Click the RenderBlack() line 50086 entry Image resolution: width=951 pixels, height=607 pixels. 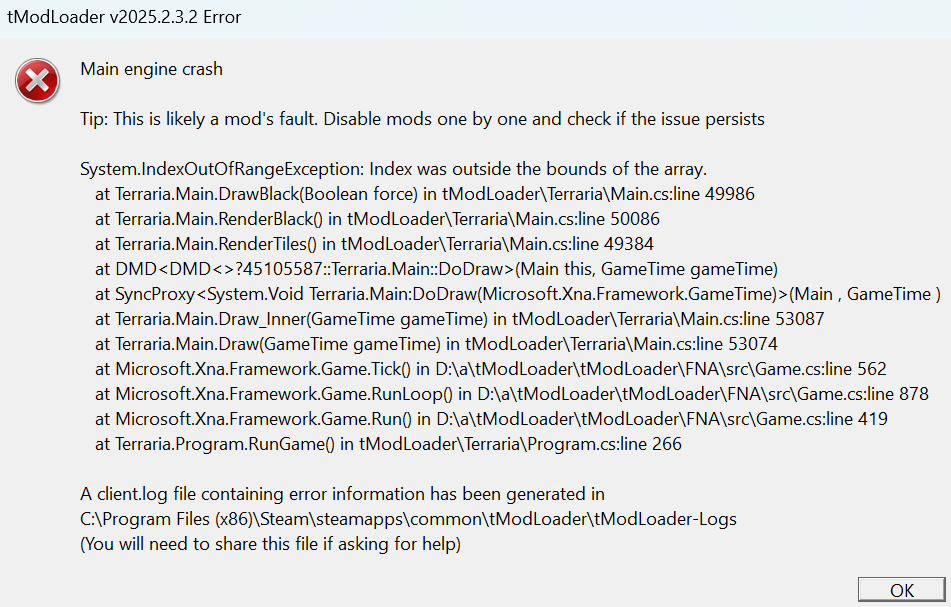[x=377, y=219]
